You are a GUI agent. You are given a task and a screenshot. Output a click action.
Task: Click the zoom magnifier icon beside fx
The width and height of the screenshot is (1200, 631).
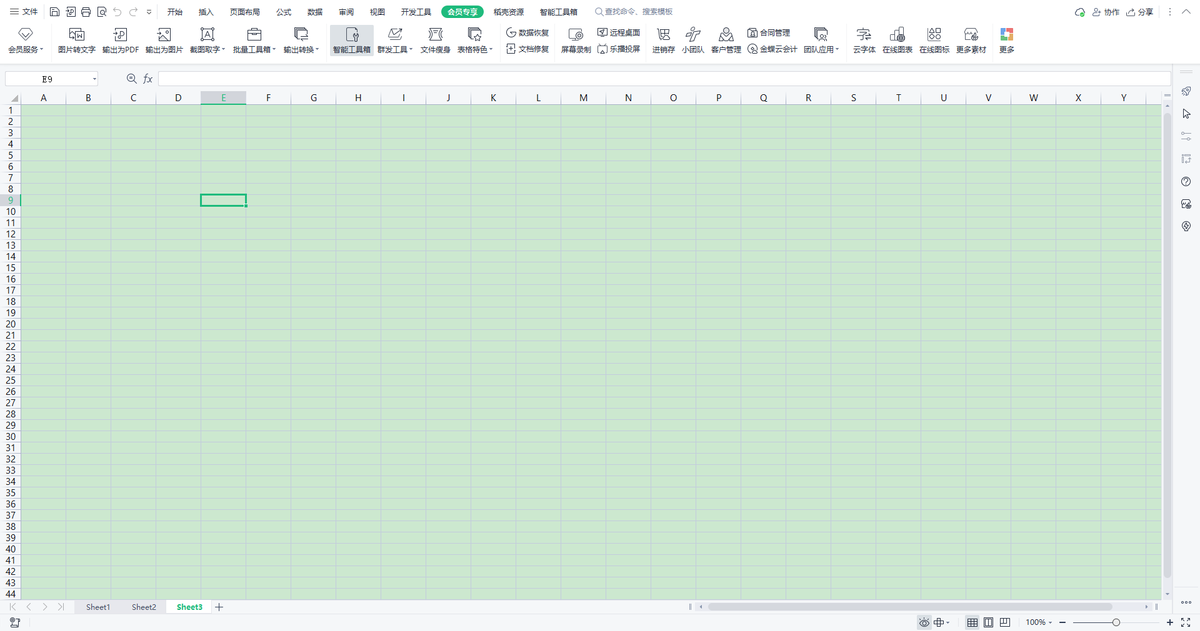pos(131,78)
